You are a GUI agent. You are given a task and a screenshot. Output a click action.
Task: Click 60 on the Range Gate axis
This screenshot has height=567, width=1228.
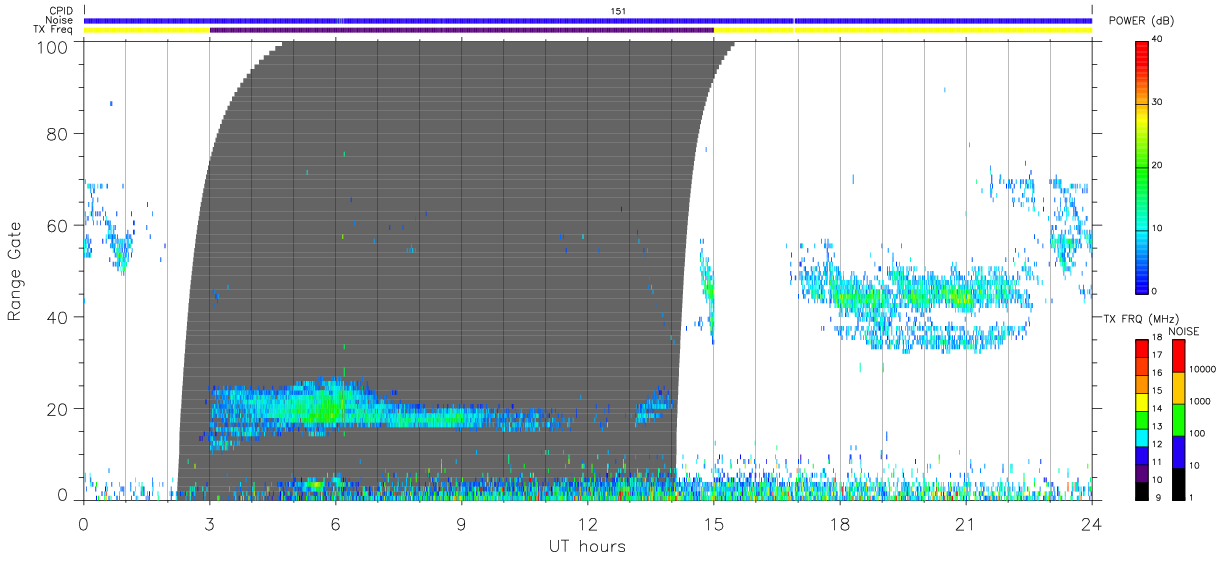tap(58, 226)
